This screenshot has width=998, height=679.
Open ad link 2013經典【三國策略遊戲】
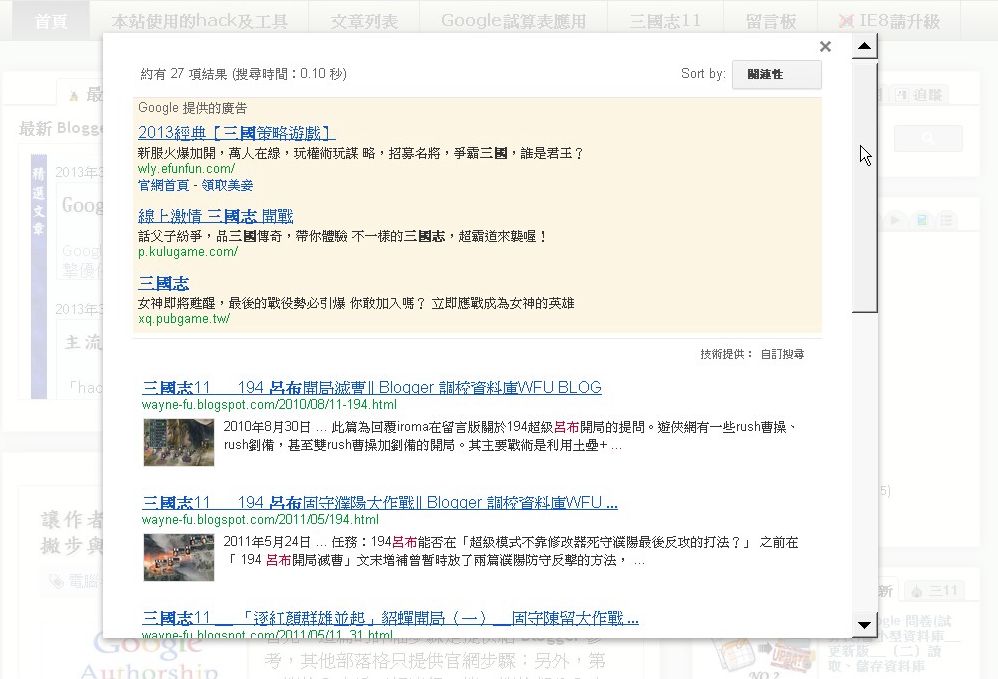click(237, 133)
